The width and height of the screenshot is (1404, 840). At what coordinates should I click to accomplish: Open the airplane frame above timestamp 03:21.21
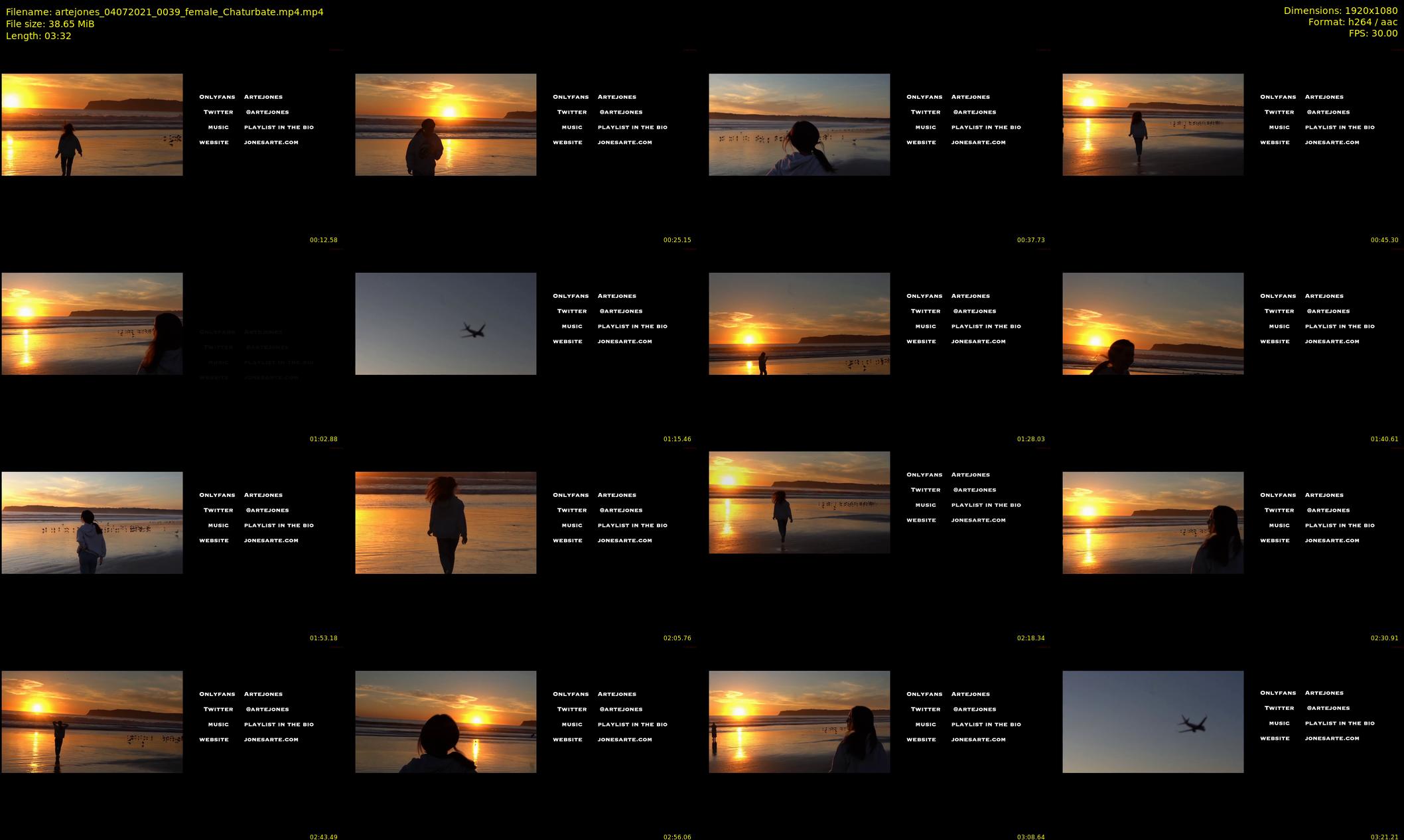pos(1153,722)
